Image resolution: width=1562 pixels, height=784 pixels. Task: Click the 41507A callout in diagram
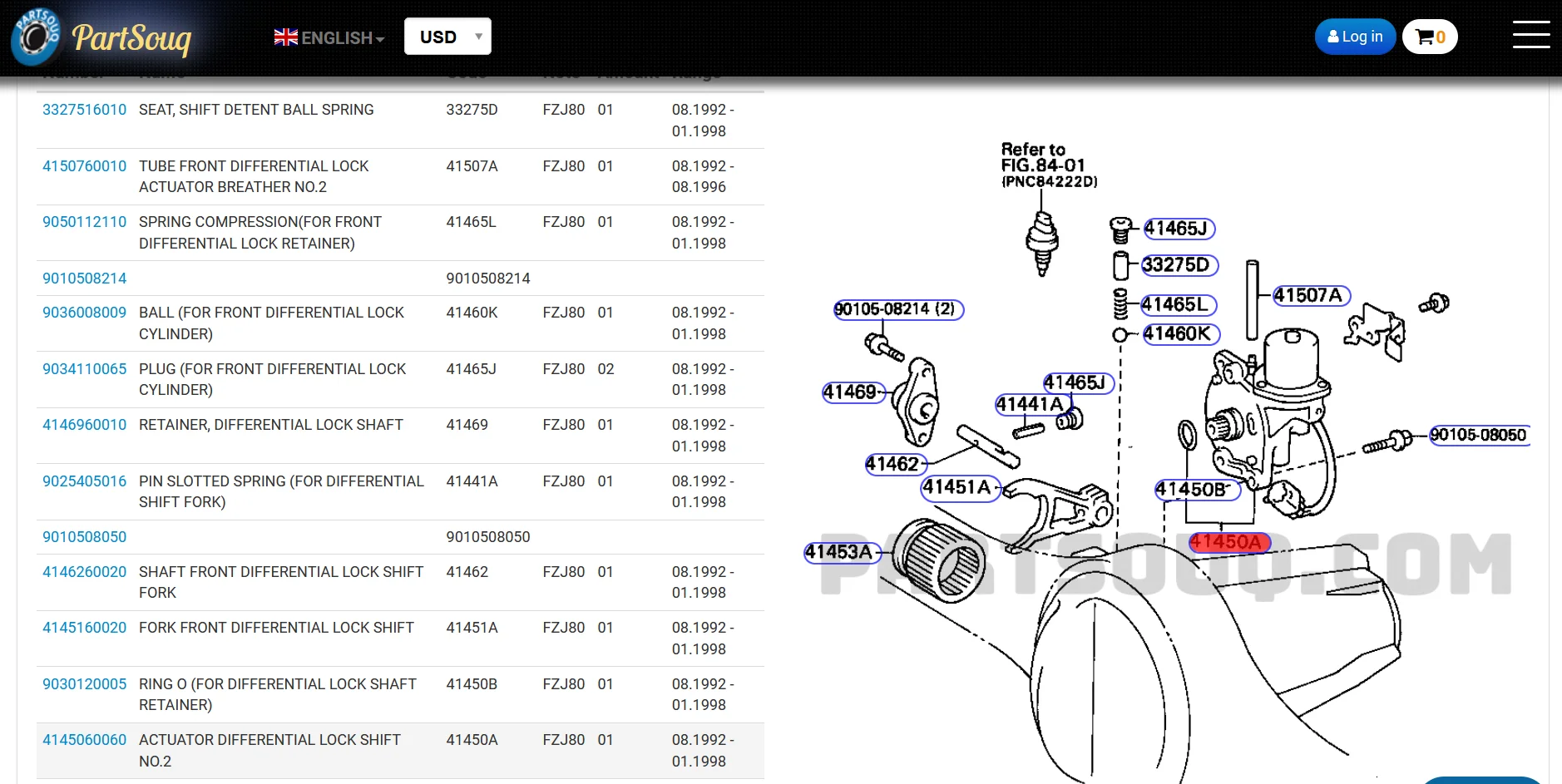pyautogui.click(x=1307, y=295)
